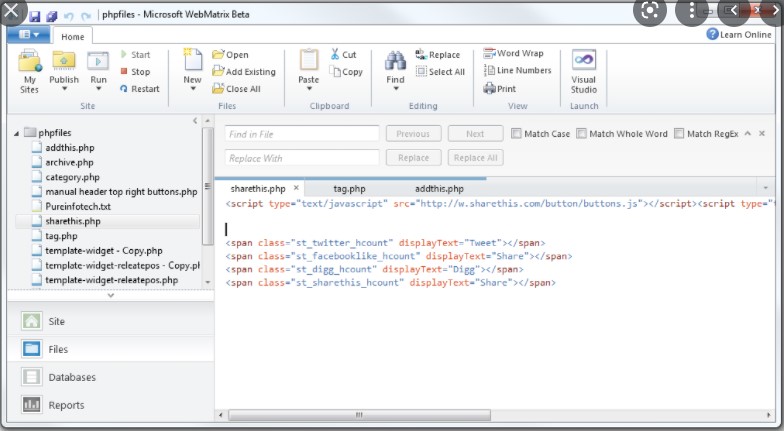Image resolution: width=784 pixels, height=431 pixels.
Task: Collapse the file tree pane arrow
Action: [195, 120]
